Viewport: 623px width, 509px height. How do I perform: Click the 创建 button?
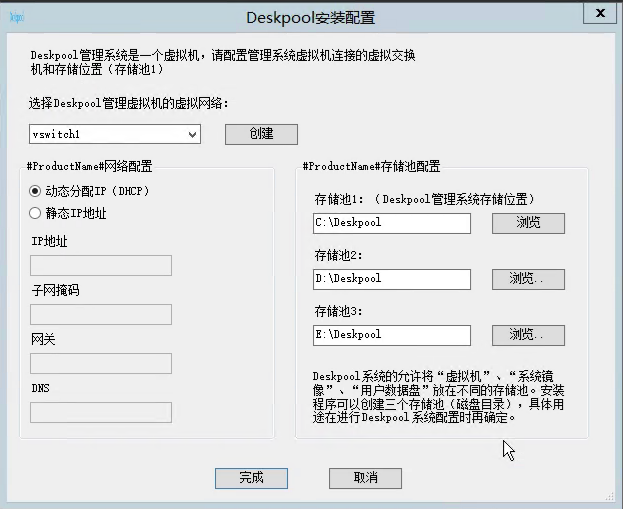[261, 134]
